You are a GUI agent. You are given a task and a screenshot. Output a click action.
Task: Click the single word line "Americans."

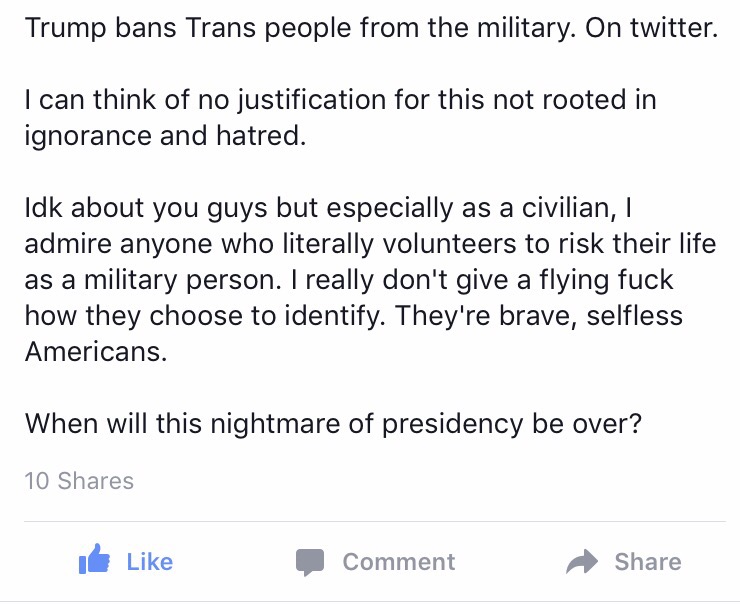point(96,352)
